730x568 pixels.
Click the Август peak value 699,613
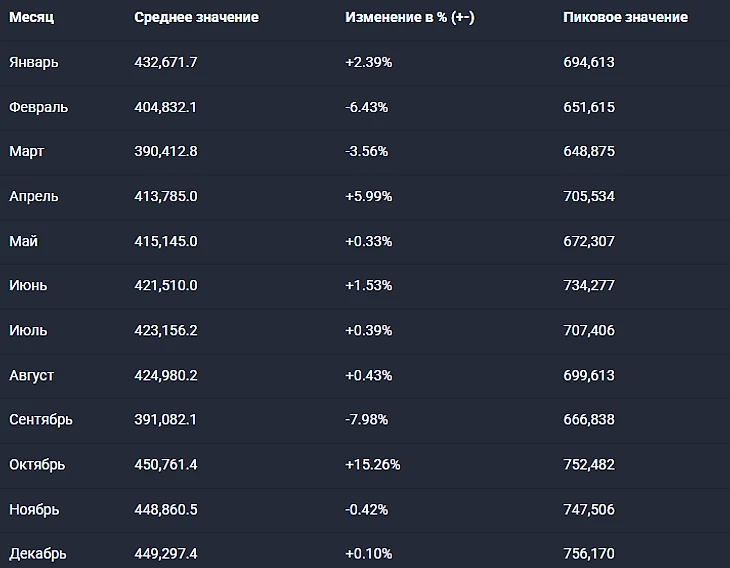(589, 375)
